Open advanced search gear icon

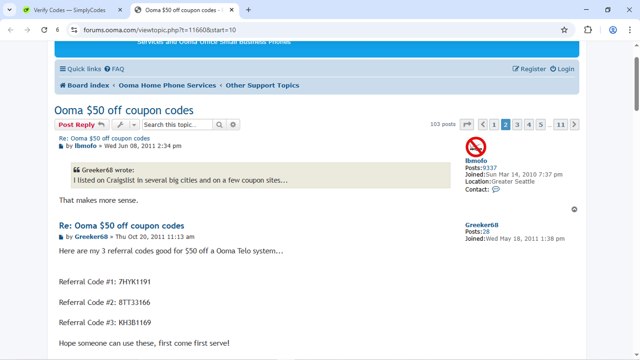click(233, 124)
